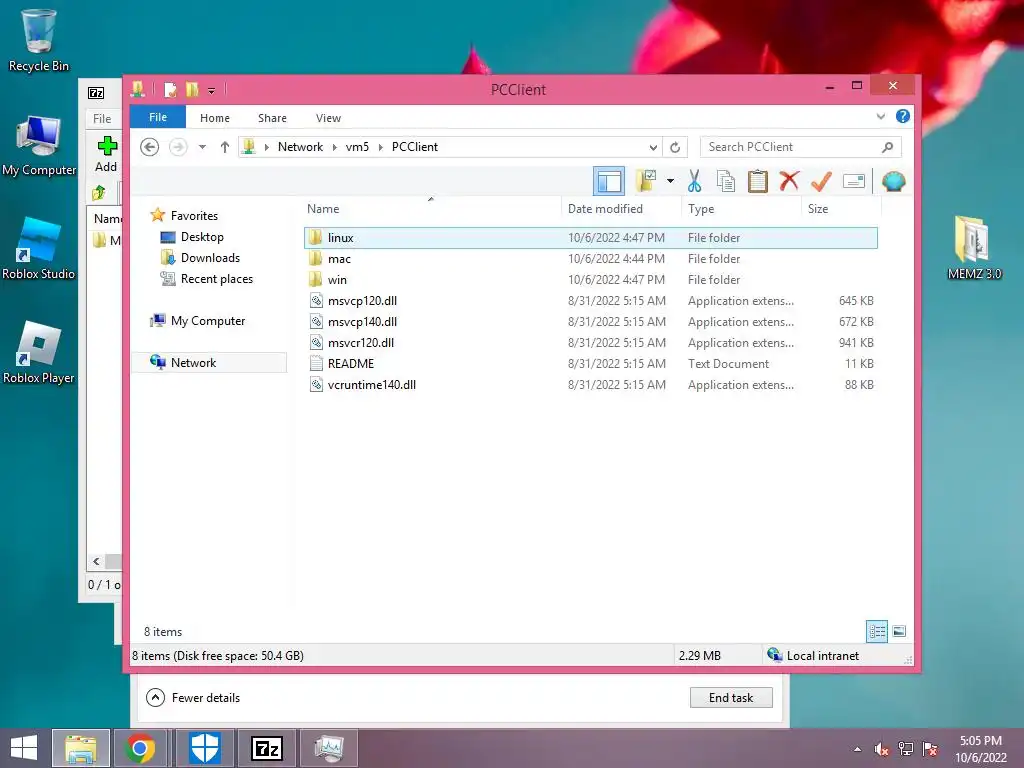Screen dimensions: 1024x768
Task: Open Recent places in the navigation pane
Action: [x=216, y=279]
